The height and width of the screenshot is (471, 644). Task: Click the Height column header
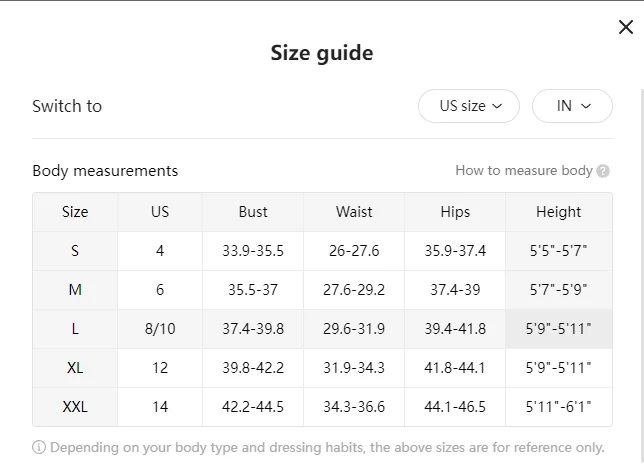[x=559, y=212]
